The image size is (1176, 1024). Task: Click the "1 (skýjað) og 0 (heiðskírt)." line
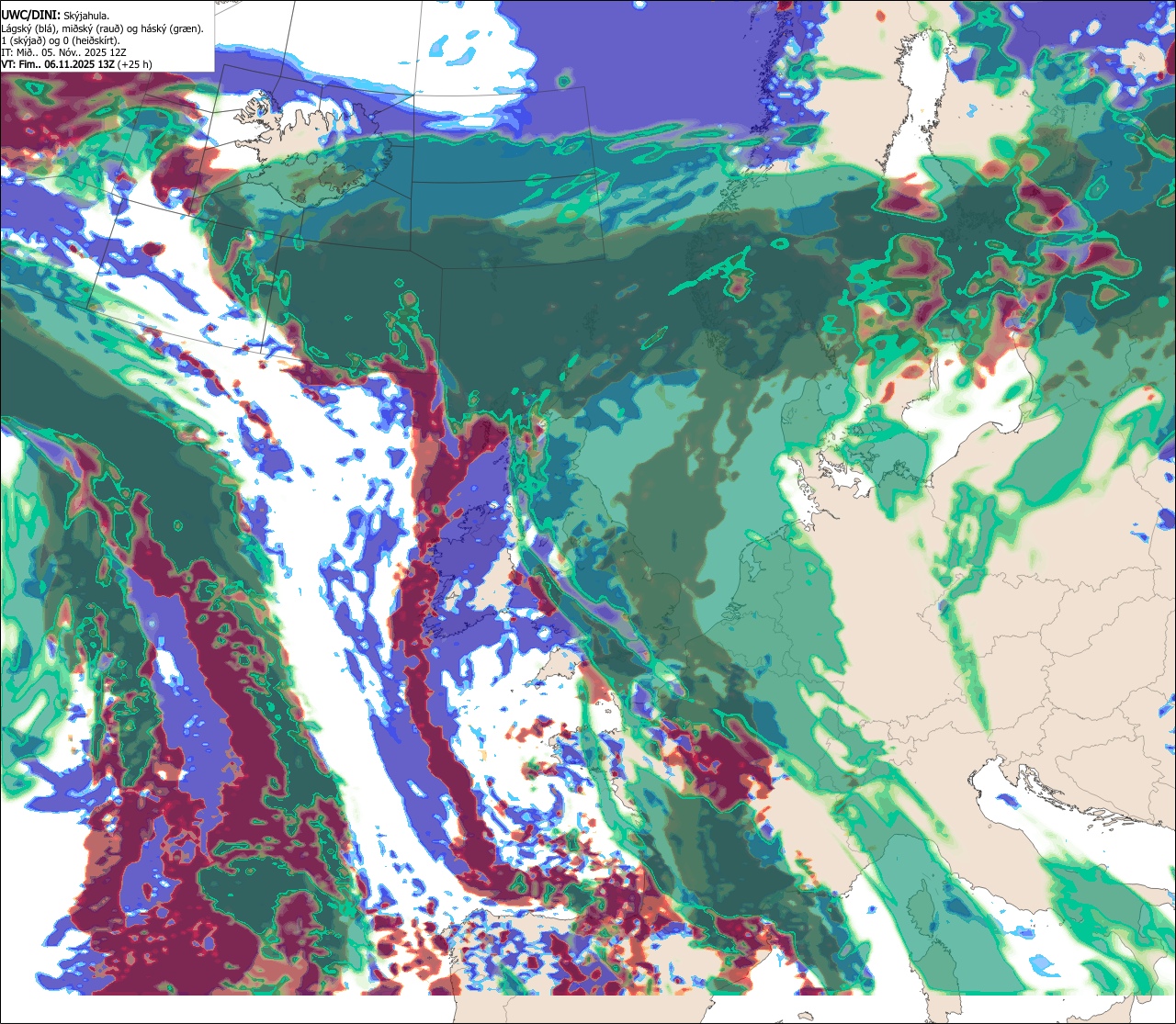click(60, 40)
